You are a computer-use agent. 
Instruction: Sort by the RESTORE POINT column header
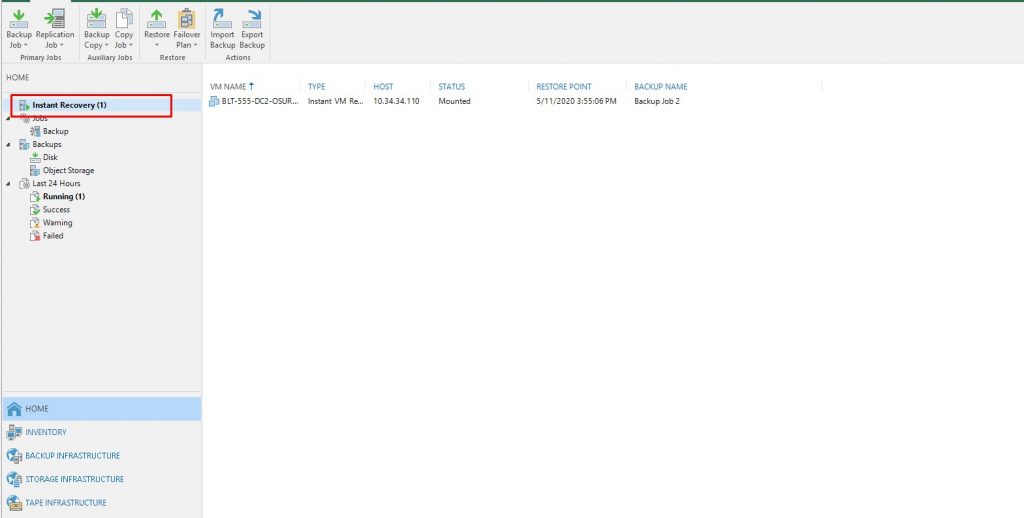click(x=564, y=86)
